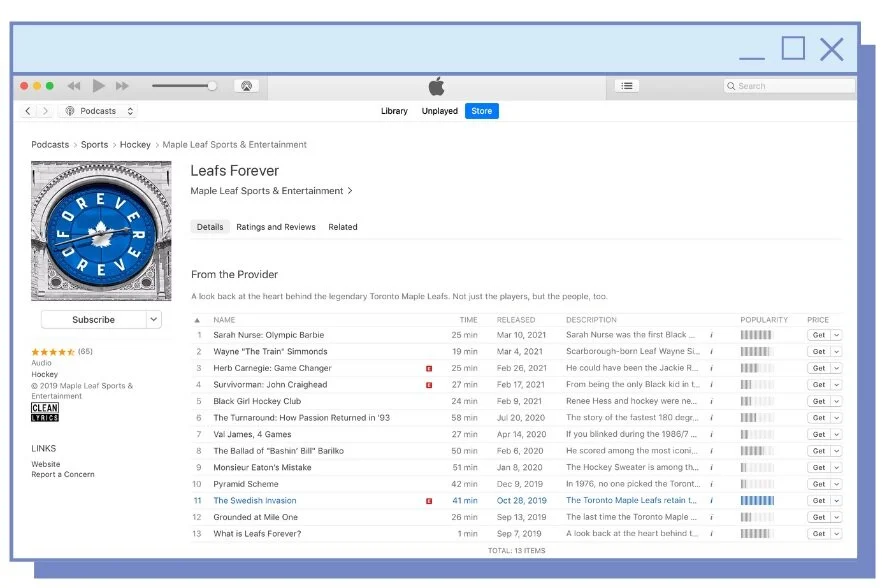
Task: Start playback with the play button
Action: tap(98, 86)
